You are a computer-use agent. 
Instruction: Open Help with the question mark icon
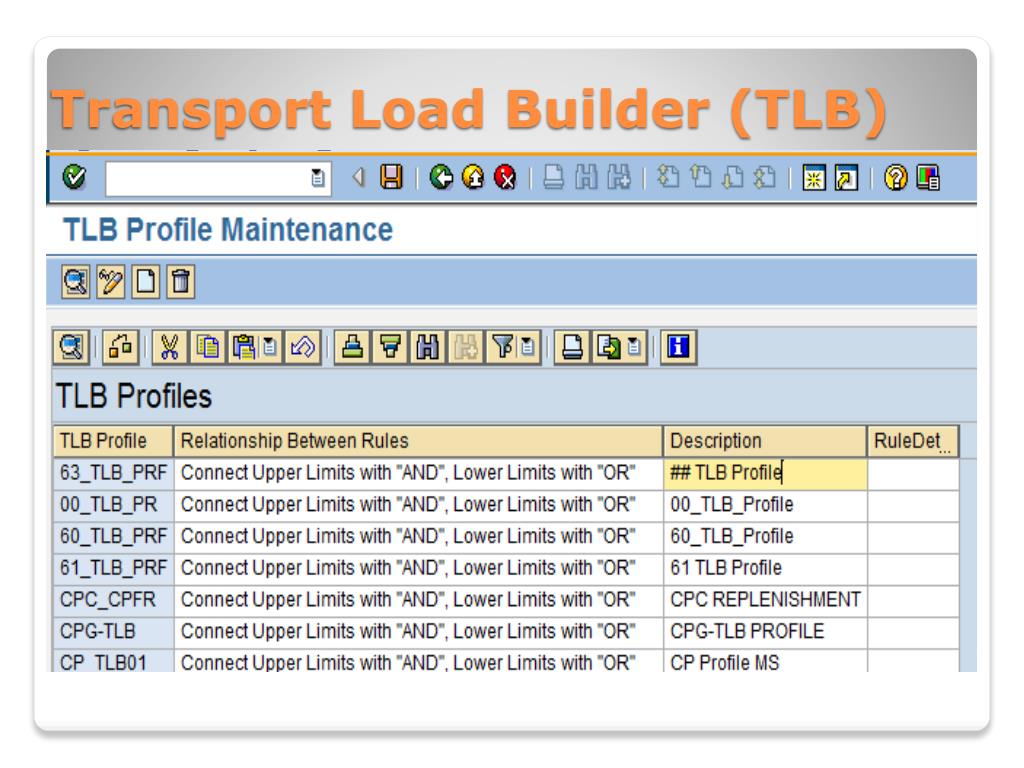click(x=895, y=178)
